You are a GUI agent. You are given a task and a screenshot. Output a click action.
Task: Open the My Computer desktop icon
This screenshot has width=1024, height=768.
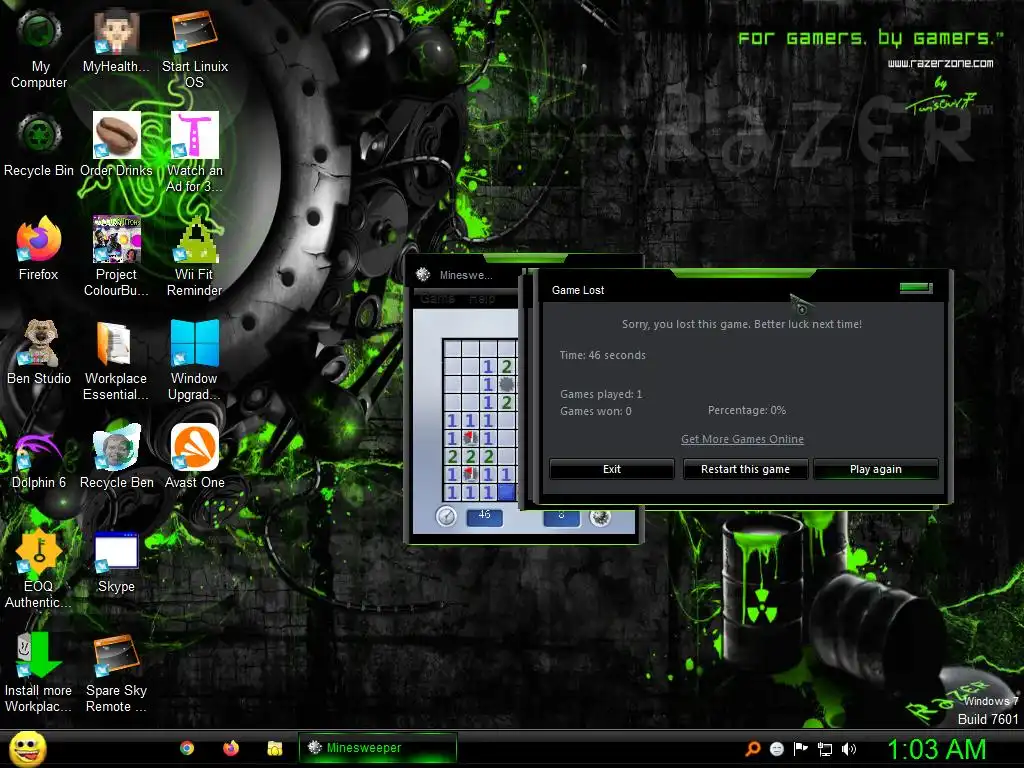[39, 49]
